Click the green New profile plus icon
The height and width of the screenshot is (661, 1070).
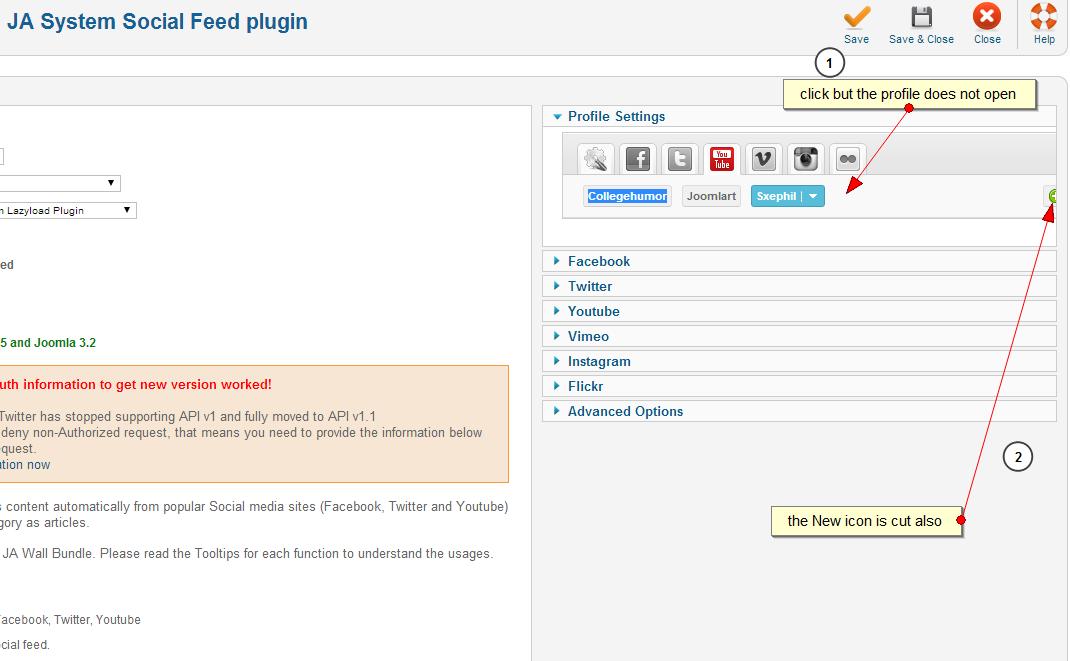1053,196
